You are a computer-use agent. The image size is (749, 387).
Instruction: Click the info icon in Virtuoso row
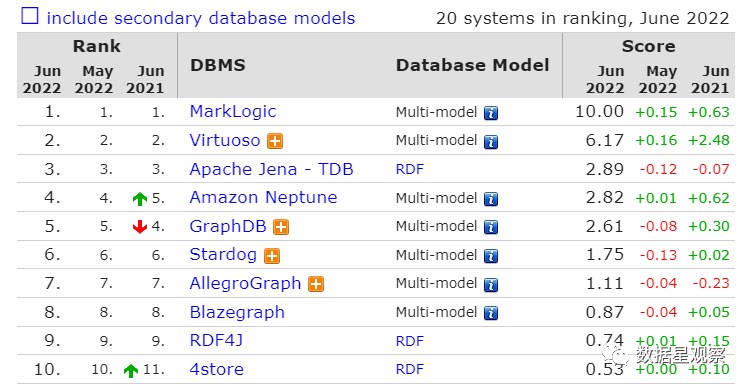[x=491, y=142]
